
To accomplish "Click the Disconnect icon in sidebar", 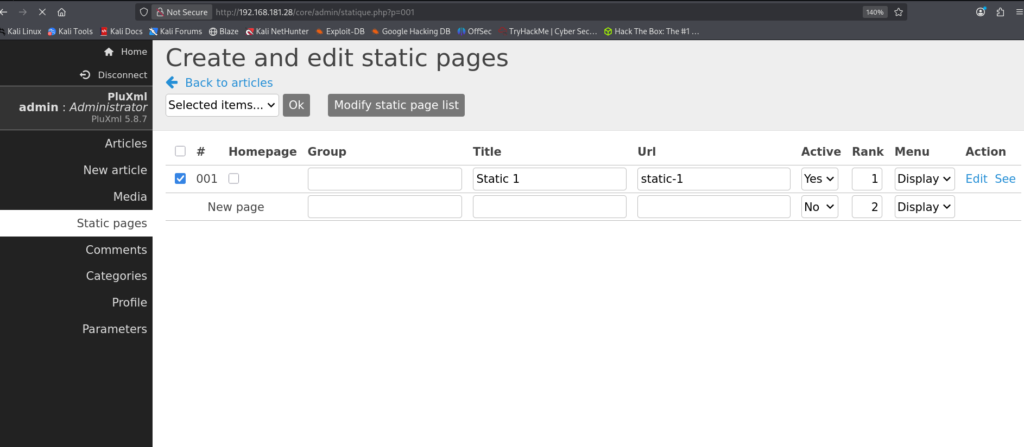I will (86, 75).
